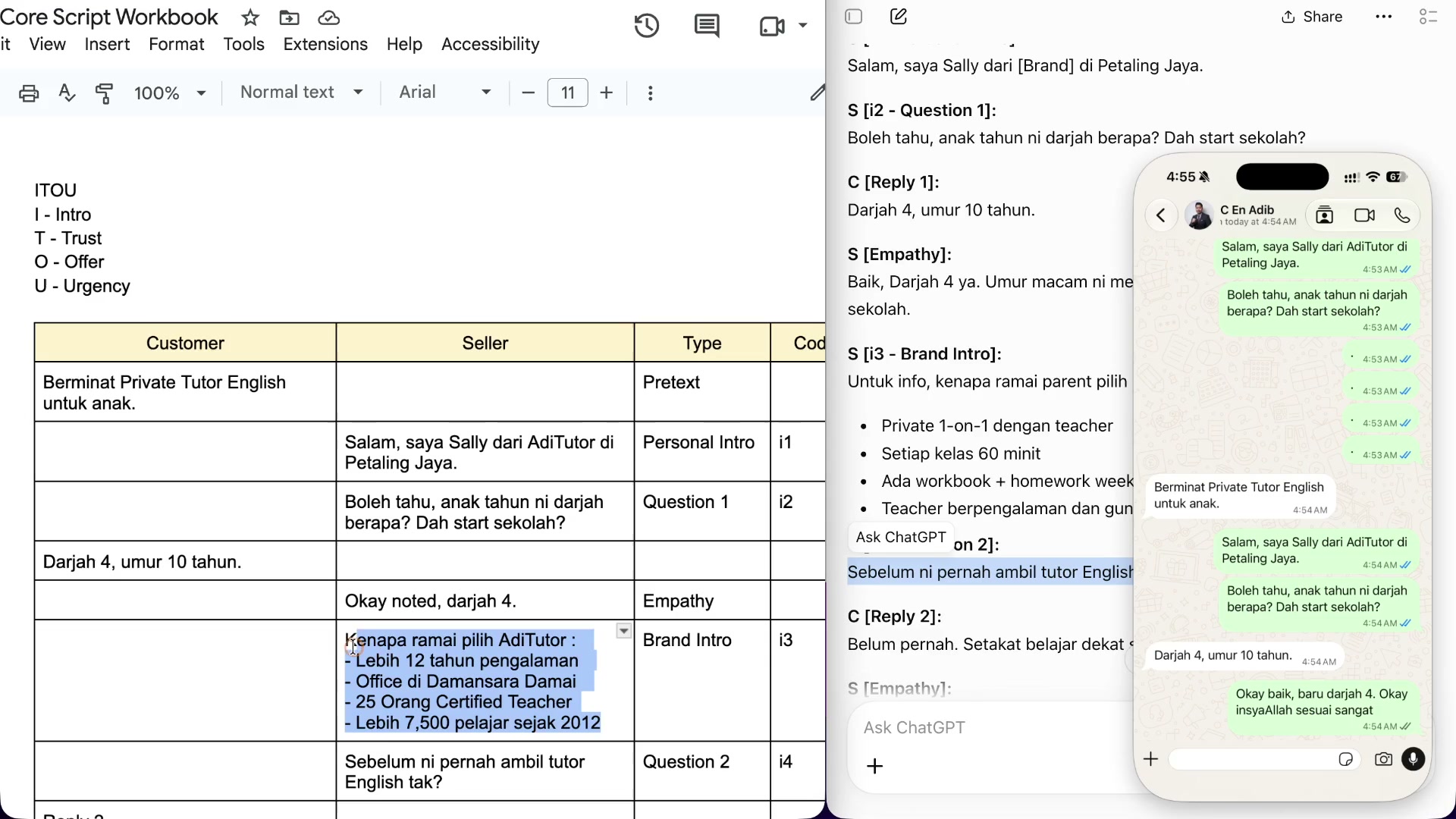This screenshot has width=1456, height=819.
Task: Click the print icon in the toolbar
Action: point(29,93)
